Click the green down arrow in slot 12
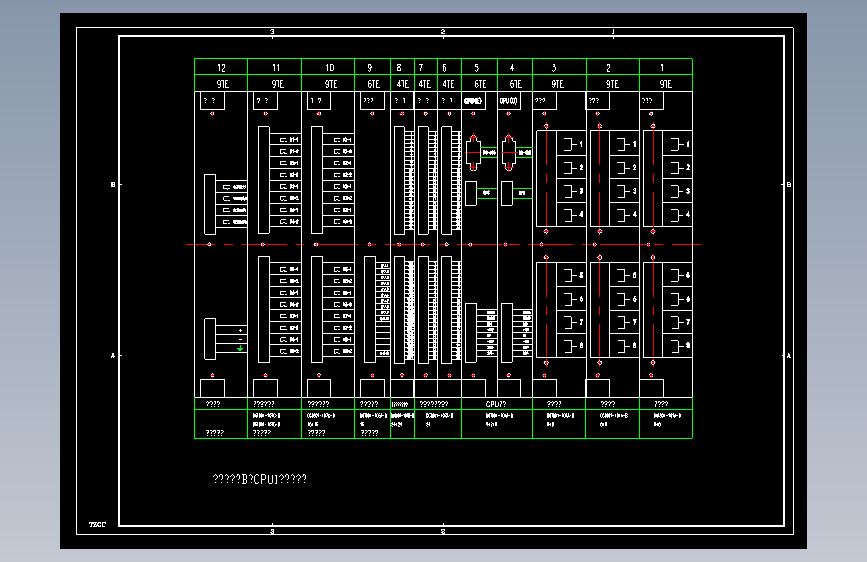This screenshot has height=562, width=867. (240, 348)
